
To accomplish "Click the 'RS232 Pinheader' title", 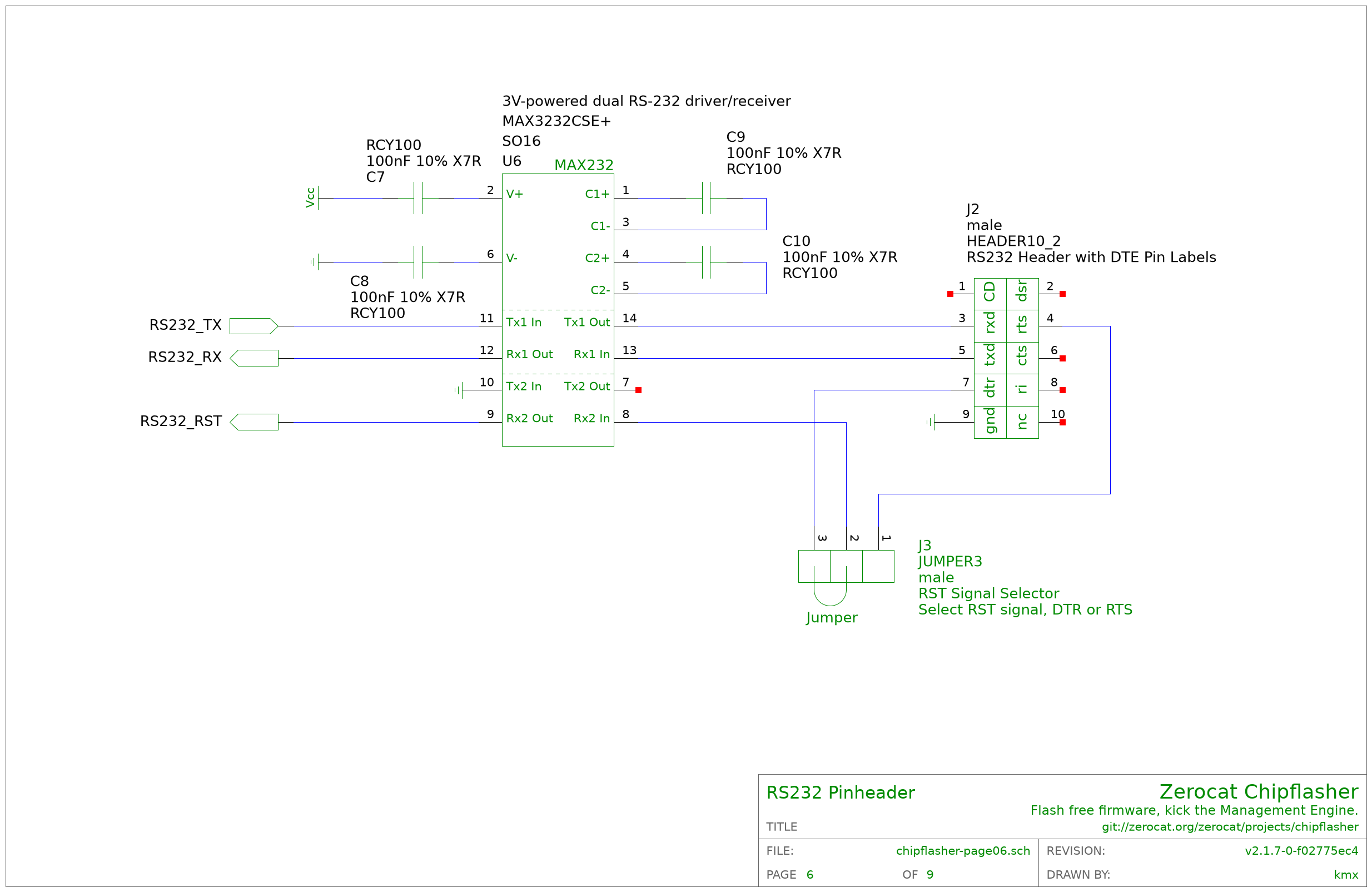I will tap(841, 792).
